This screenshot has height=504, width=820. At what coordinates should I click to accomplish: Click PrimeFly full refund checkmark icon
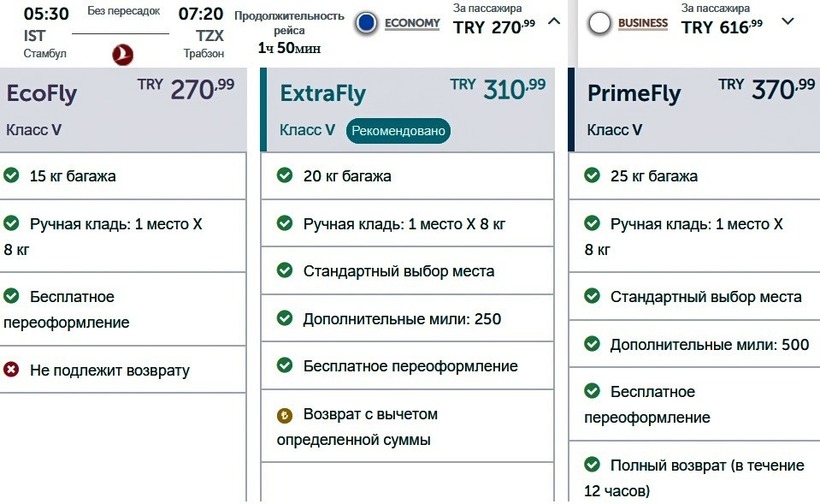click(x=592, y=465)
